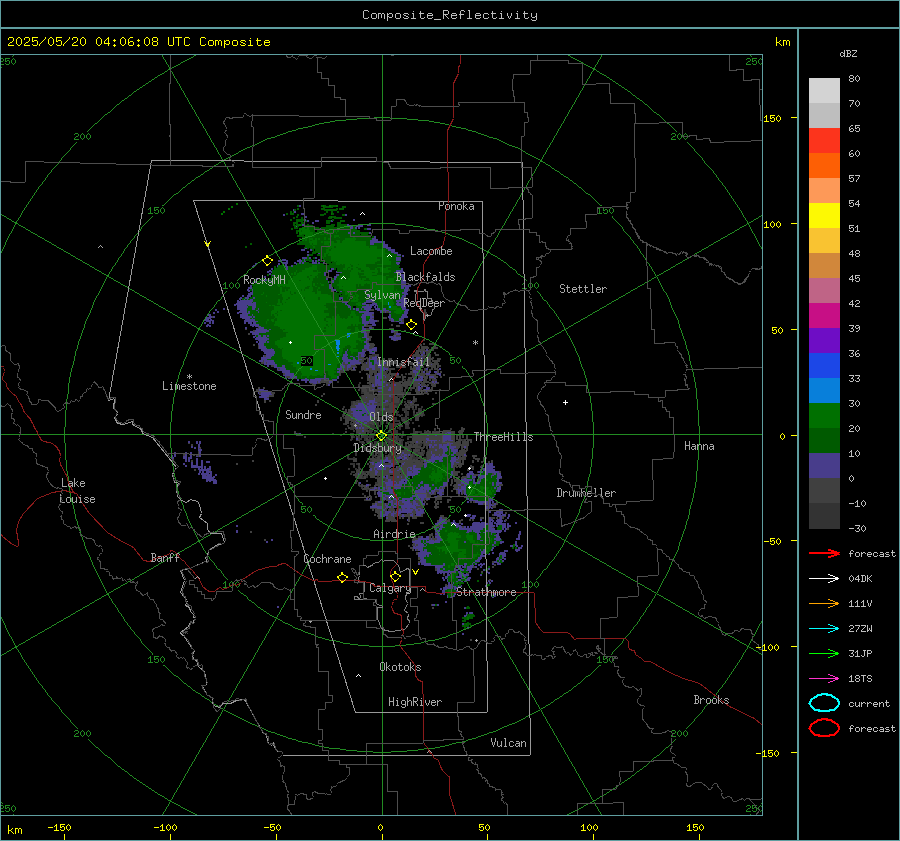The image size is (900, 841).
Task: Click the cyan 27ZW arrow icon
Action: (x=824, y=629)
